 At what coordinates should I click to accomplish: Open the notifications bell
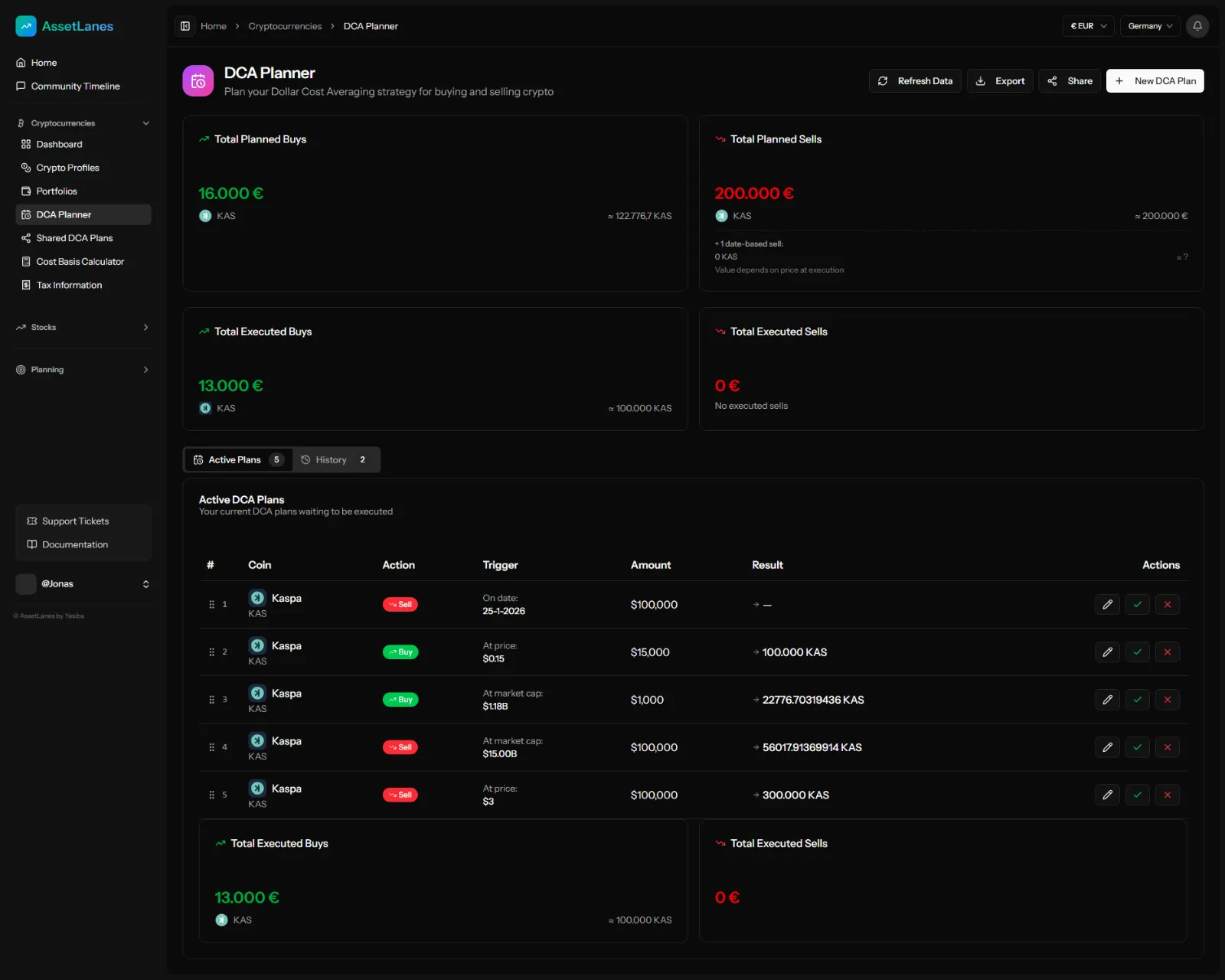pos(1197,26)
